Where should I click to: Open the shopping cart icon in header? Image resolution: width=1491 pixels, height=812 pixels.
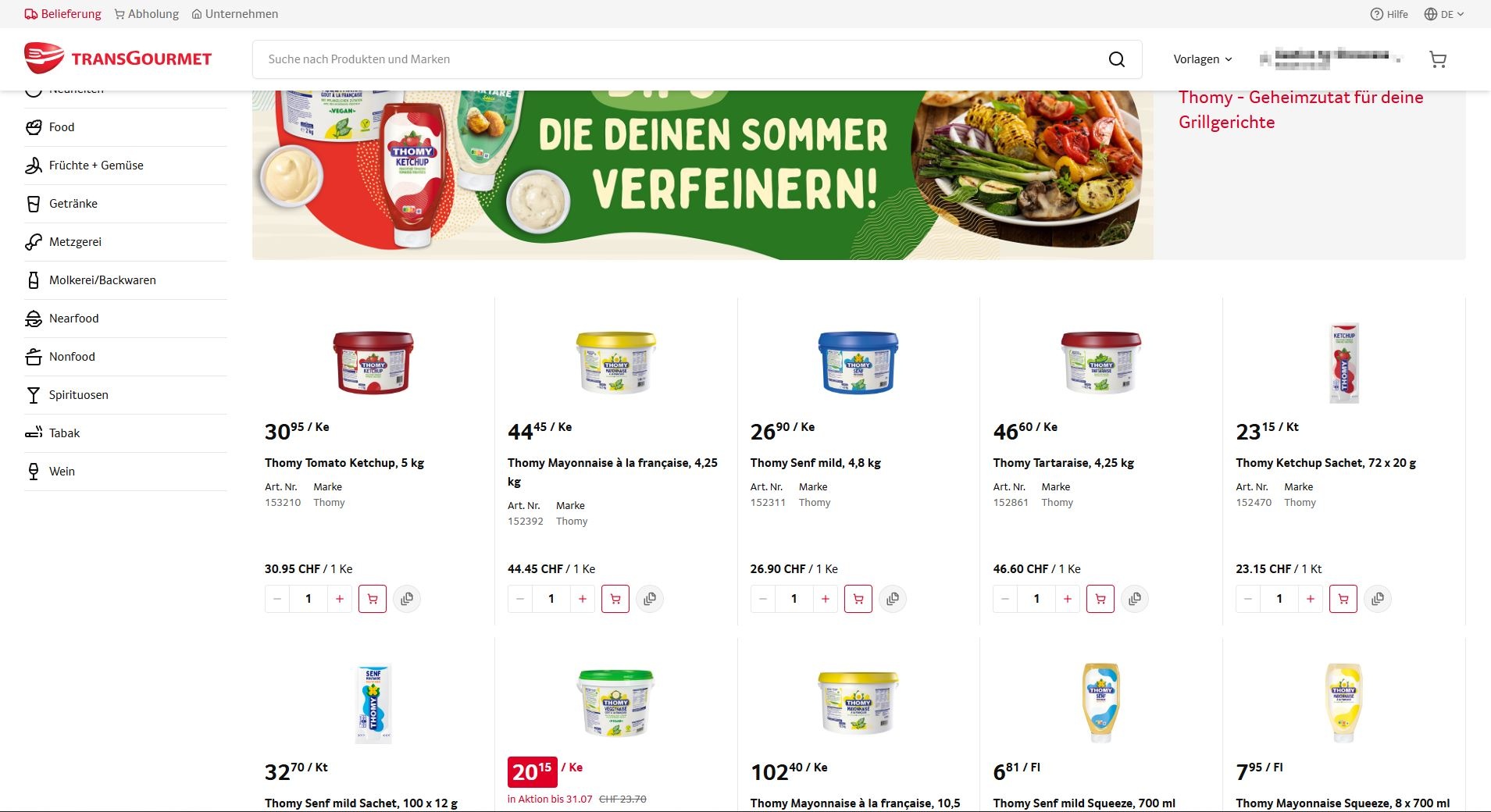coord(1438,59)
